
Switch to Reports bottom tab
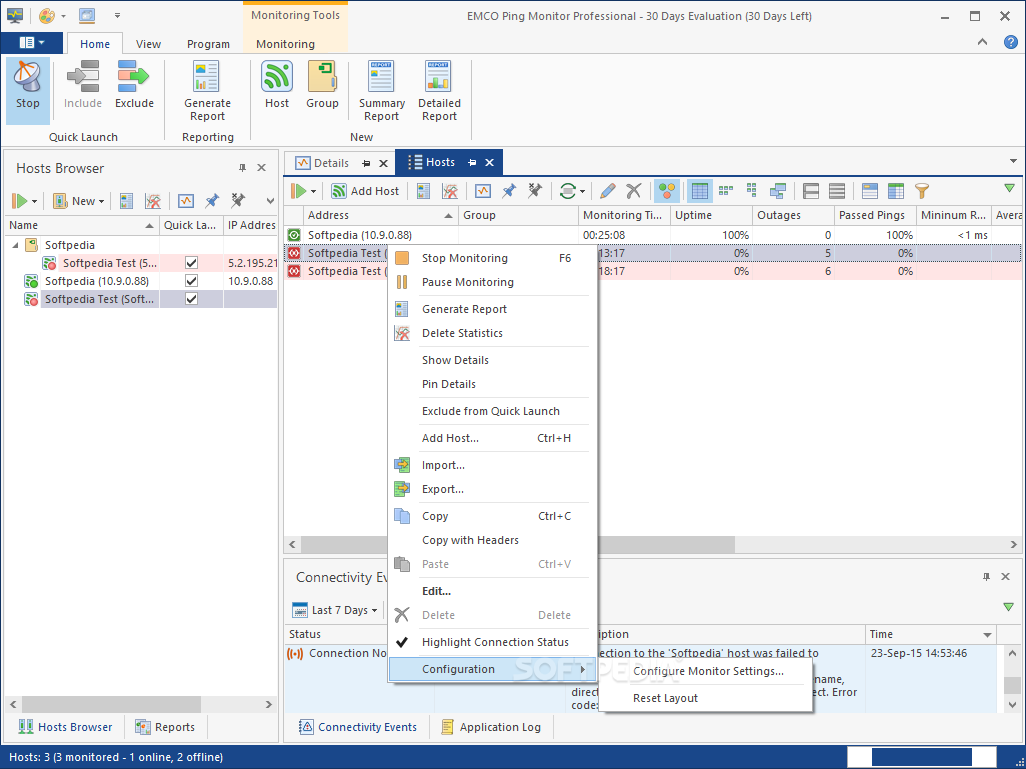pos(166,727)
